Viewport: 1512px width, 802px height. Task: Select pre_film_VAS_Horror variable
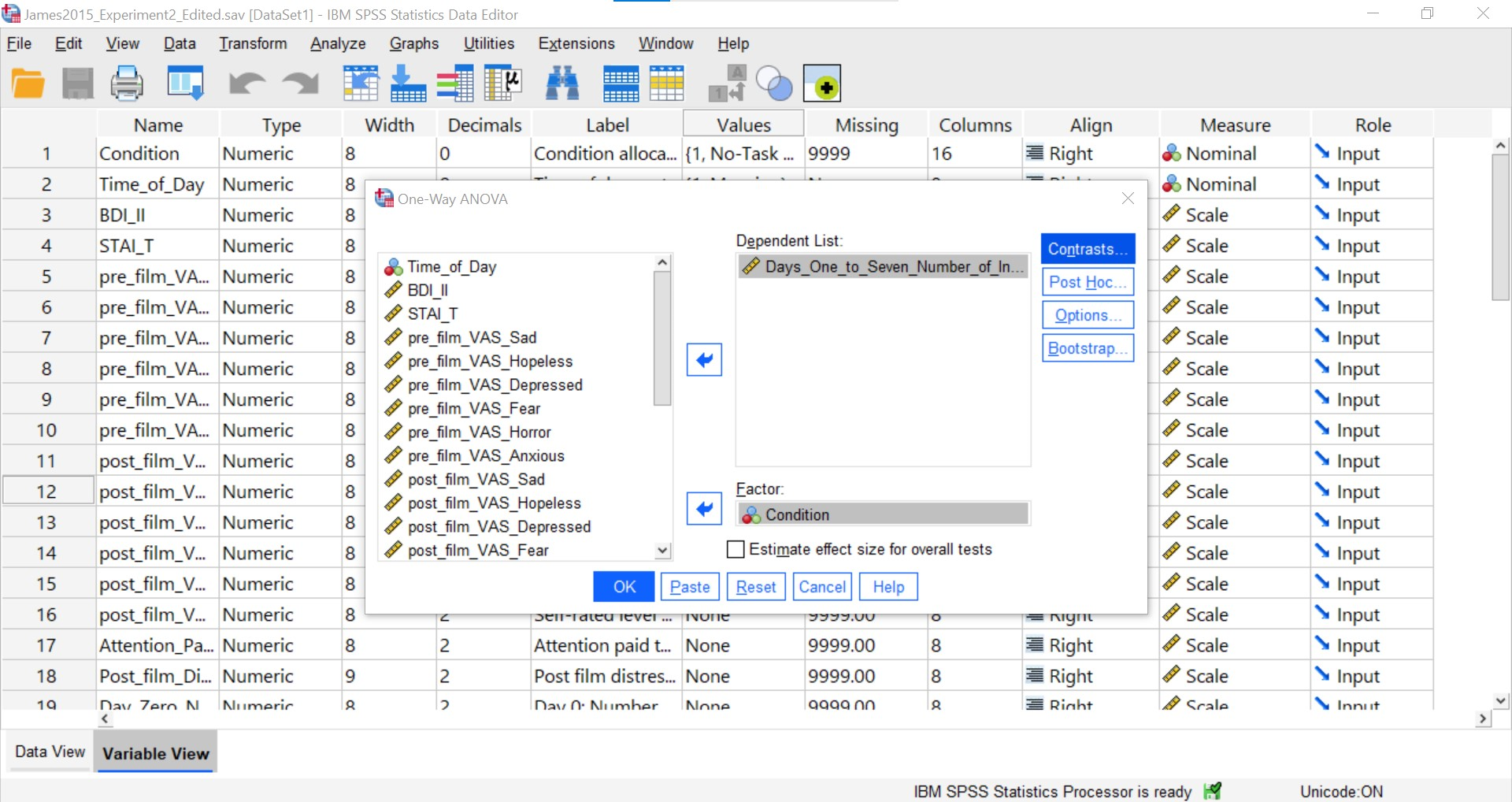point(478,433)
